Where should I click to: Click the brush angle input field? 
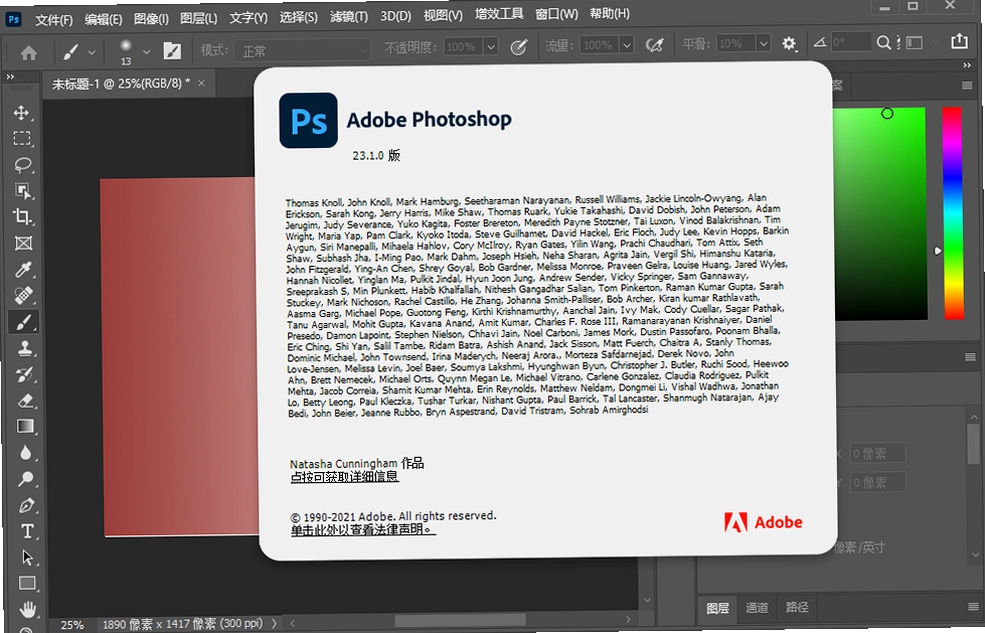(x=850, y=43)
